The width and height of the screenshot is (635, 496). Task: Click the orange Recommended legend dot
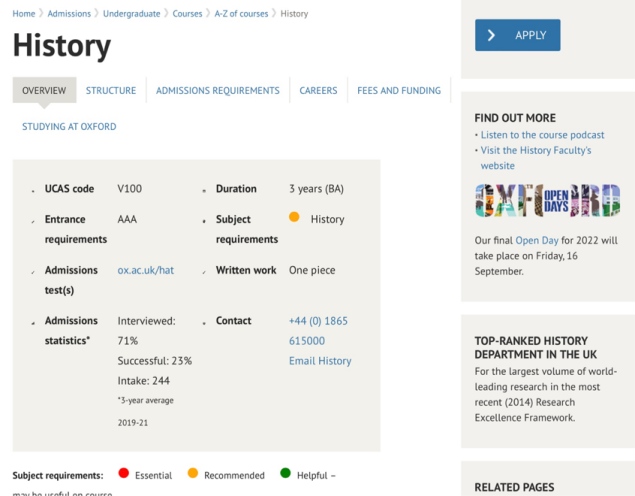coord(193,473)
